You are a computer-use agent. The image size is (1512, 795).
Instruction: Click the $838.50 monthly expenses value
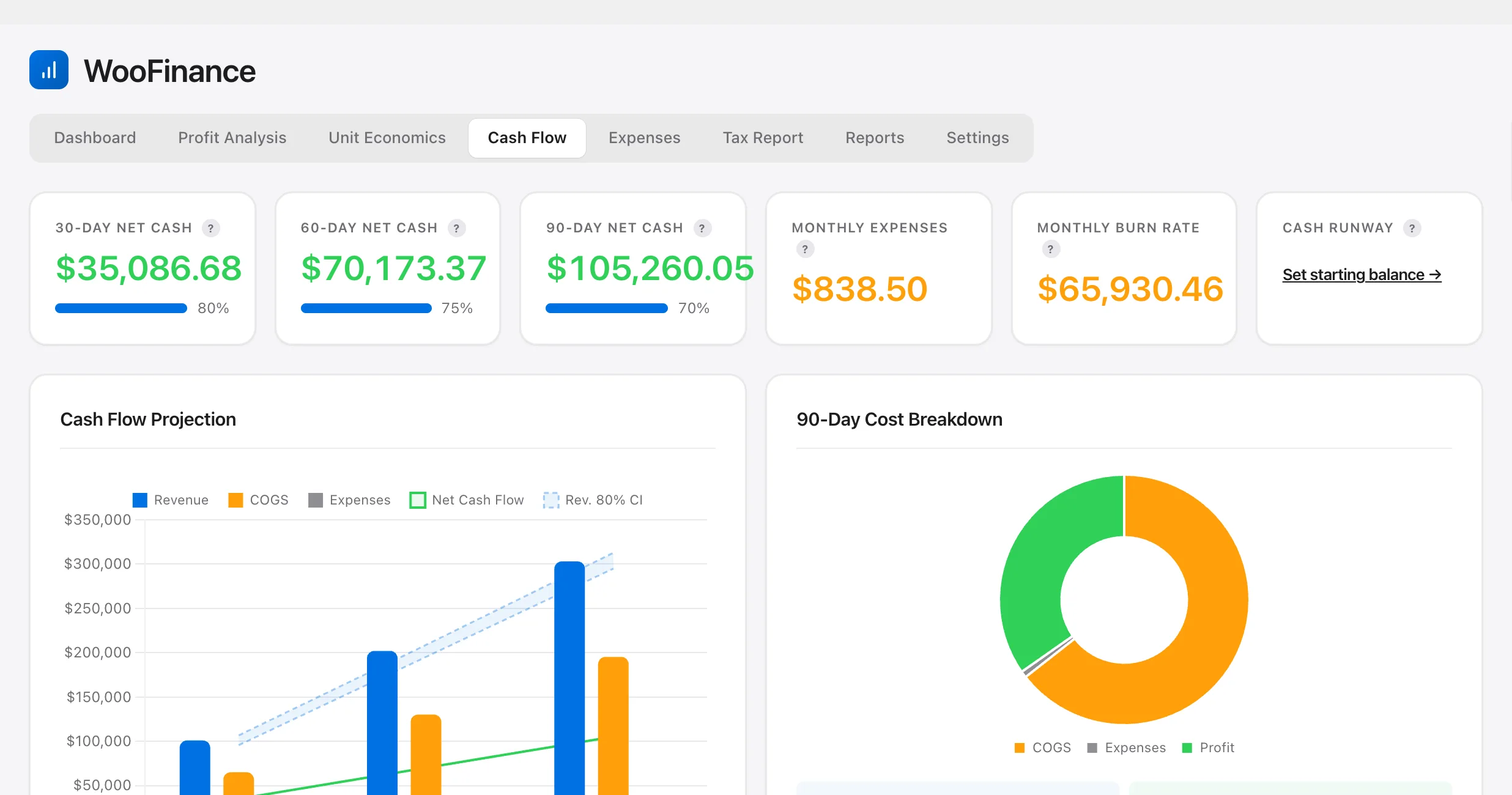pyautogui.click(x=860, y=289)
